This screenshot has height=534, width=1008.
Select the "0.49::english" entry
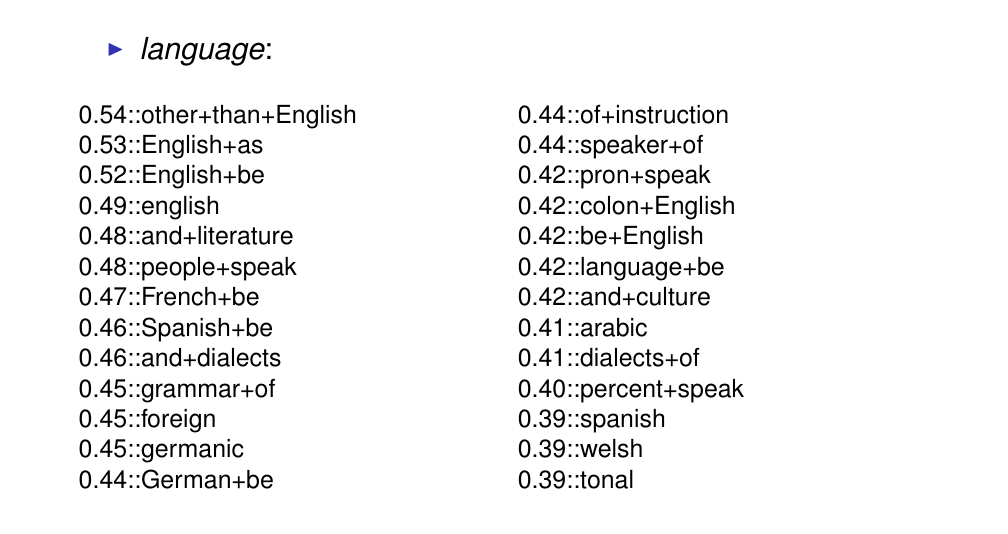click(x=148, y=206)
